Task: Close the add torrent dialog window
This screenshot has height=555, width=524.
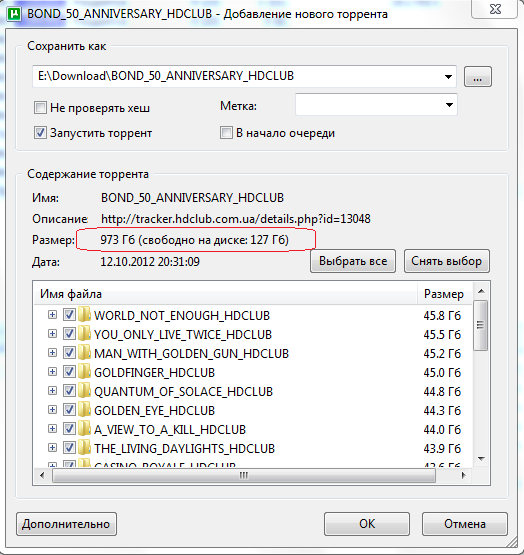Action: click(496, 9)
